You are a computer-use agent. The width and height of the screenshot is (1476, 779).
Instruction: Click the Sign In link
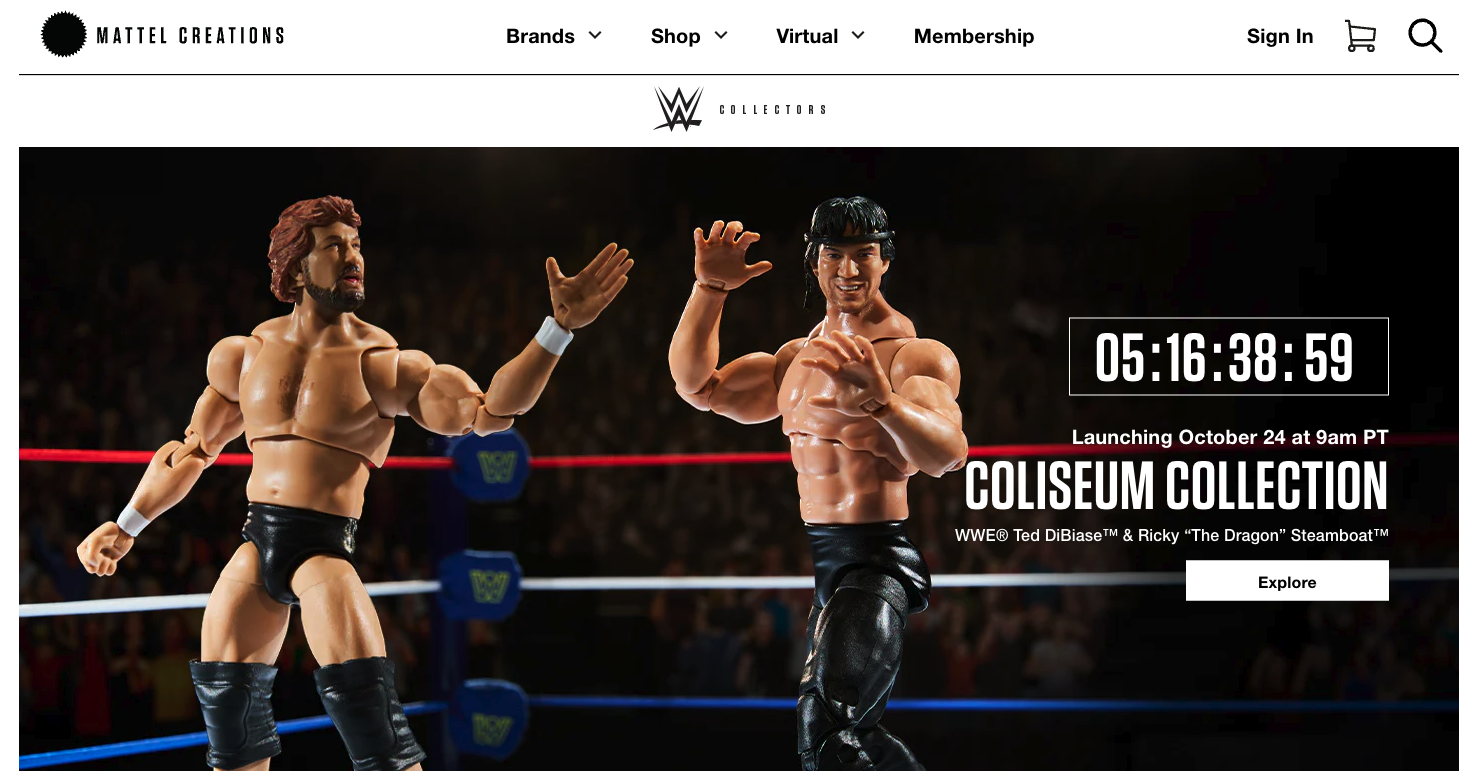pos(1280,36)
